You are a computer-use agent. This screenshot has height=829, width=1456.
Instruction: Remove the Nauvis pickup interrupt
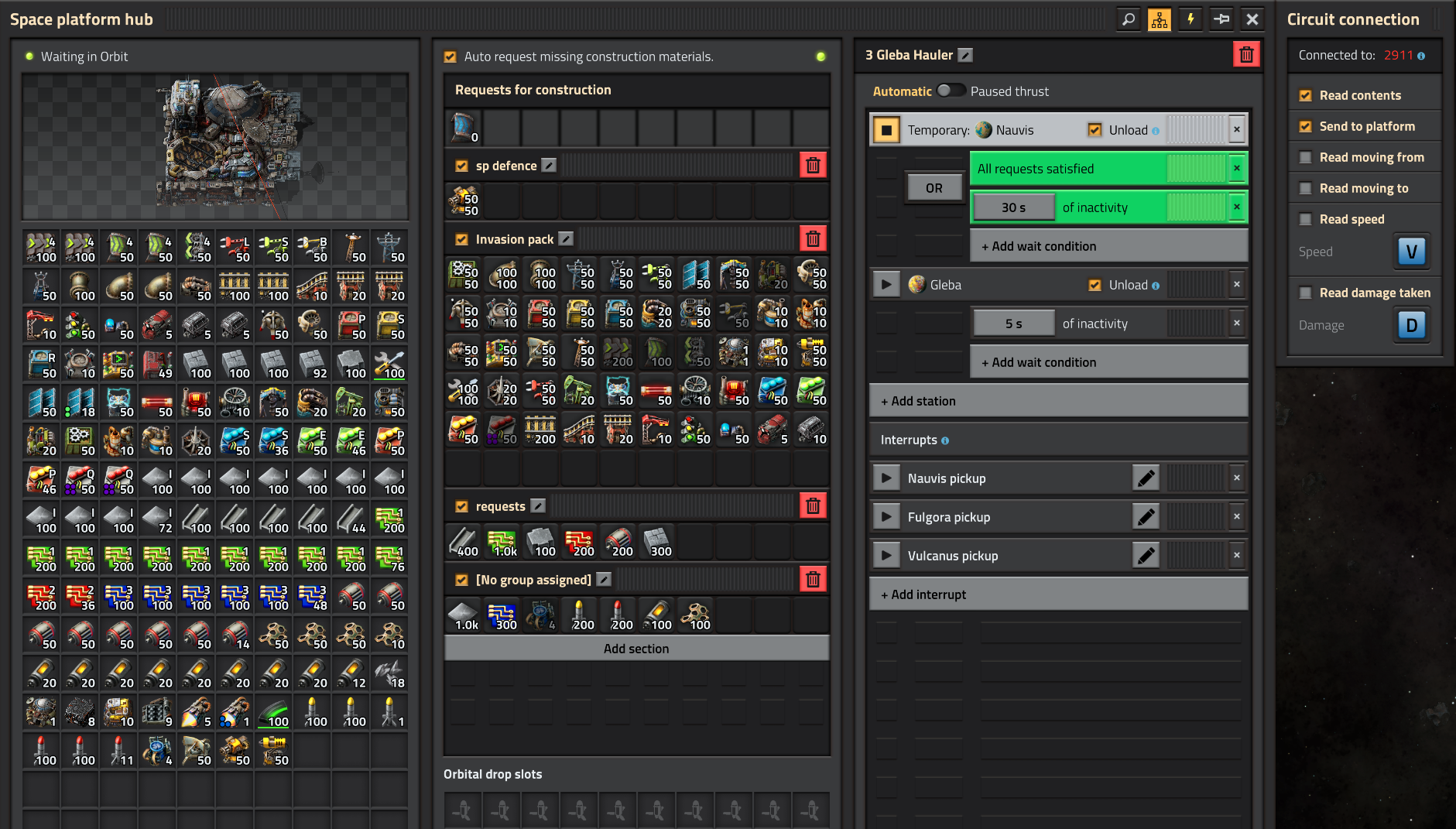(x=1237, y=478)
